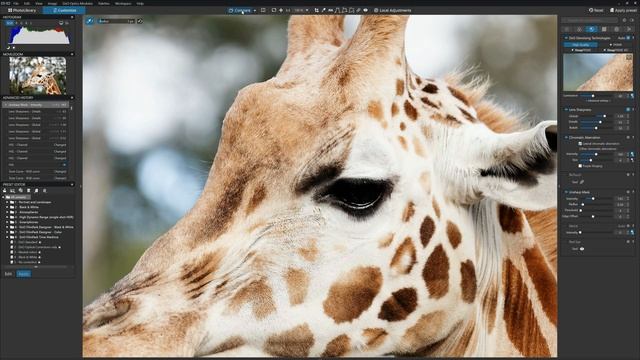The width and height of the screenshot is (640, 360).
Task: Open the Workspaces menu
Action: coord(123,3)
